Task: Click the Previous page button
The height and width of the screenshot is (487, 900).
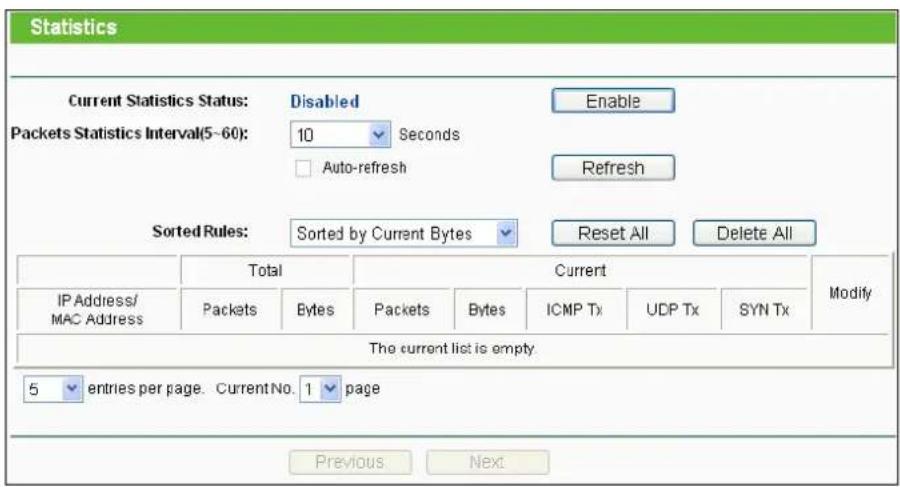Action: click(x=350, y=462)
